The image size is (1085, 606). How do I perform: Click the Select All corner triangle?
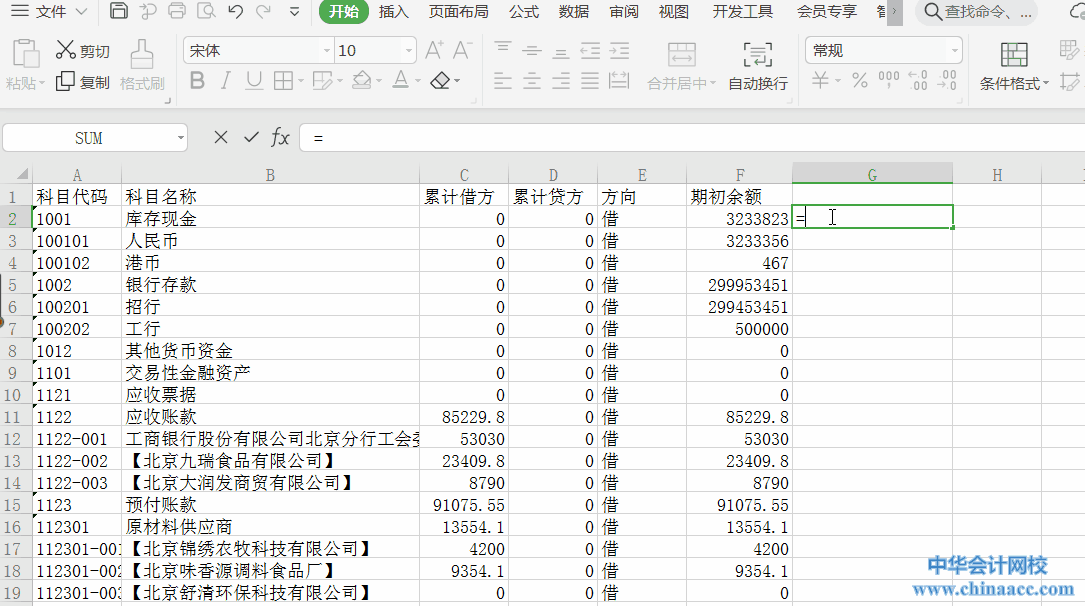(x=22, y=174)
